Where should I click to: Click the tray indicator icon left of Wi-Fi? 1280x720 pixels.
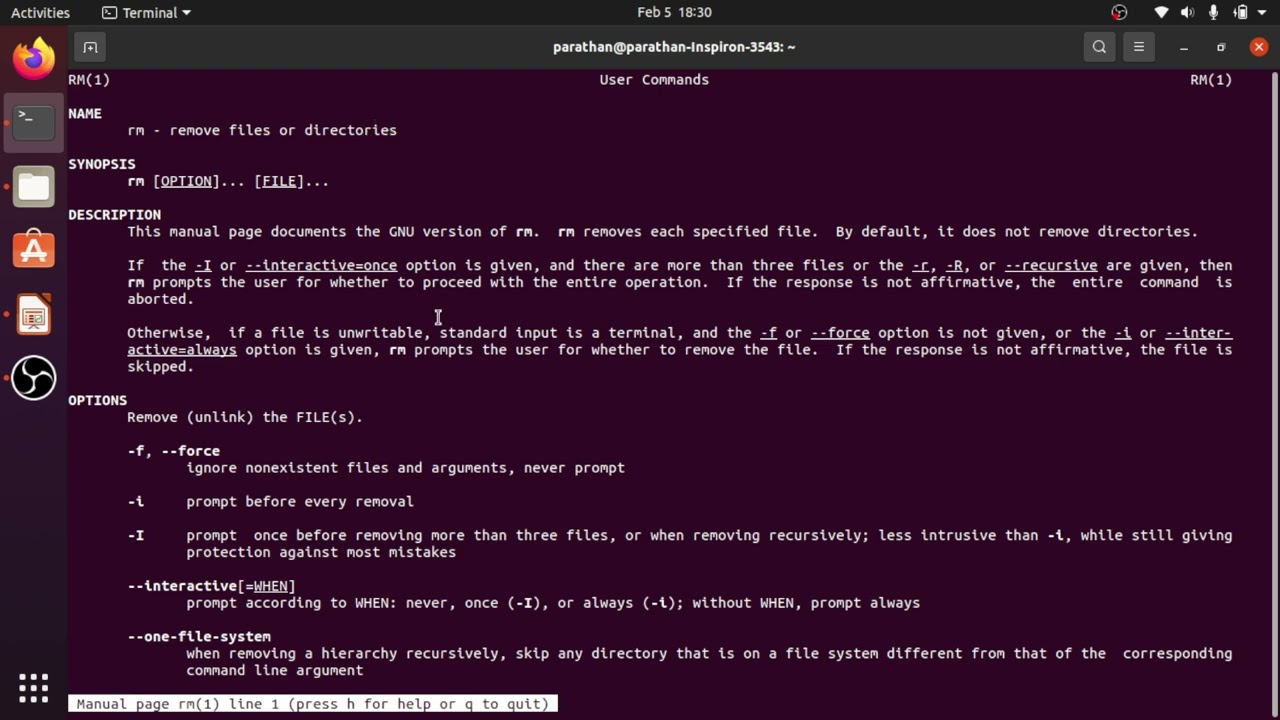click(x=1119, y=13)
